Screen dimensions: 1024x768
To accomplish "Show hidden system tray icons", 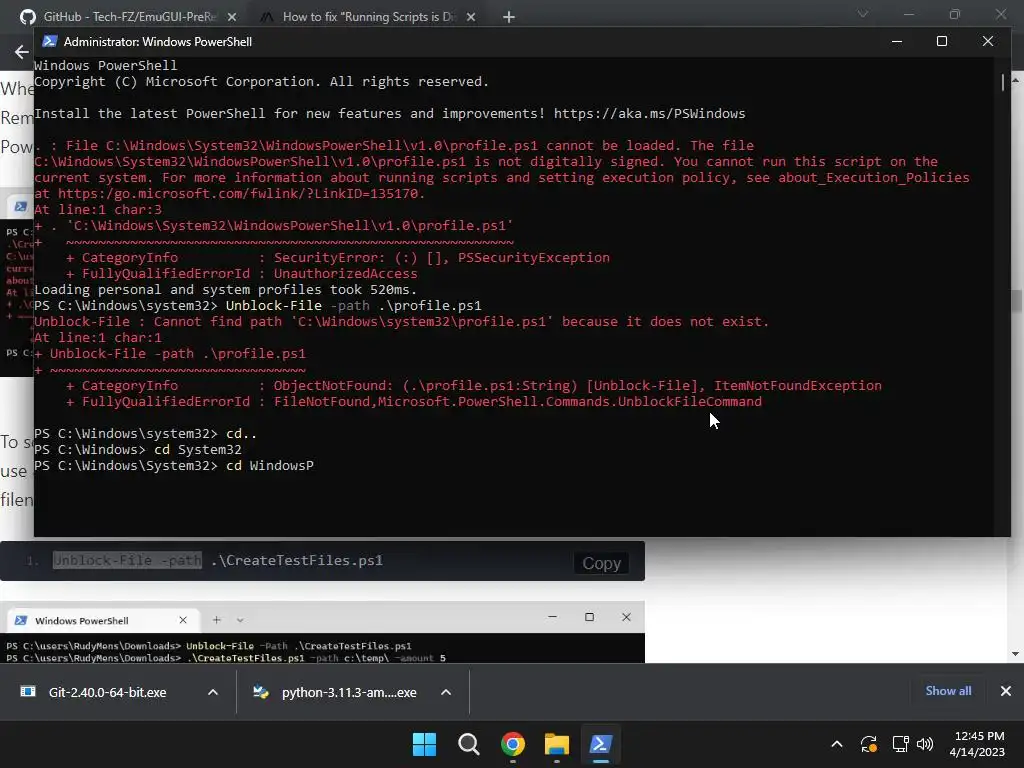I will coord(837,744).
